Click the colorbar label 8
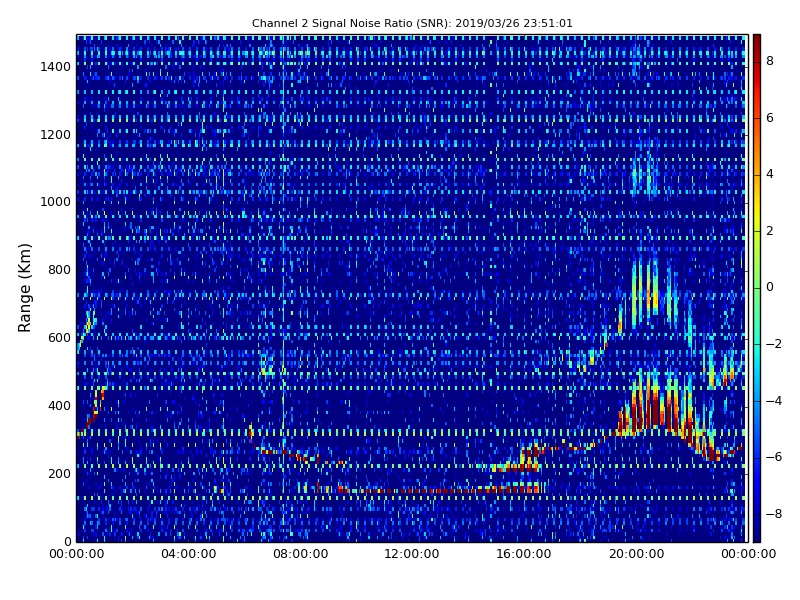800x600 pixels. tap(770, 61)
